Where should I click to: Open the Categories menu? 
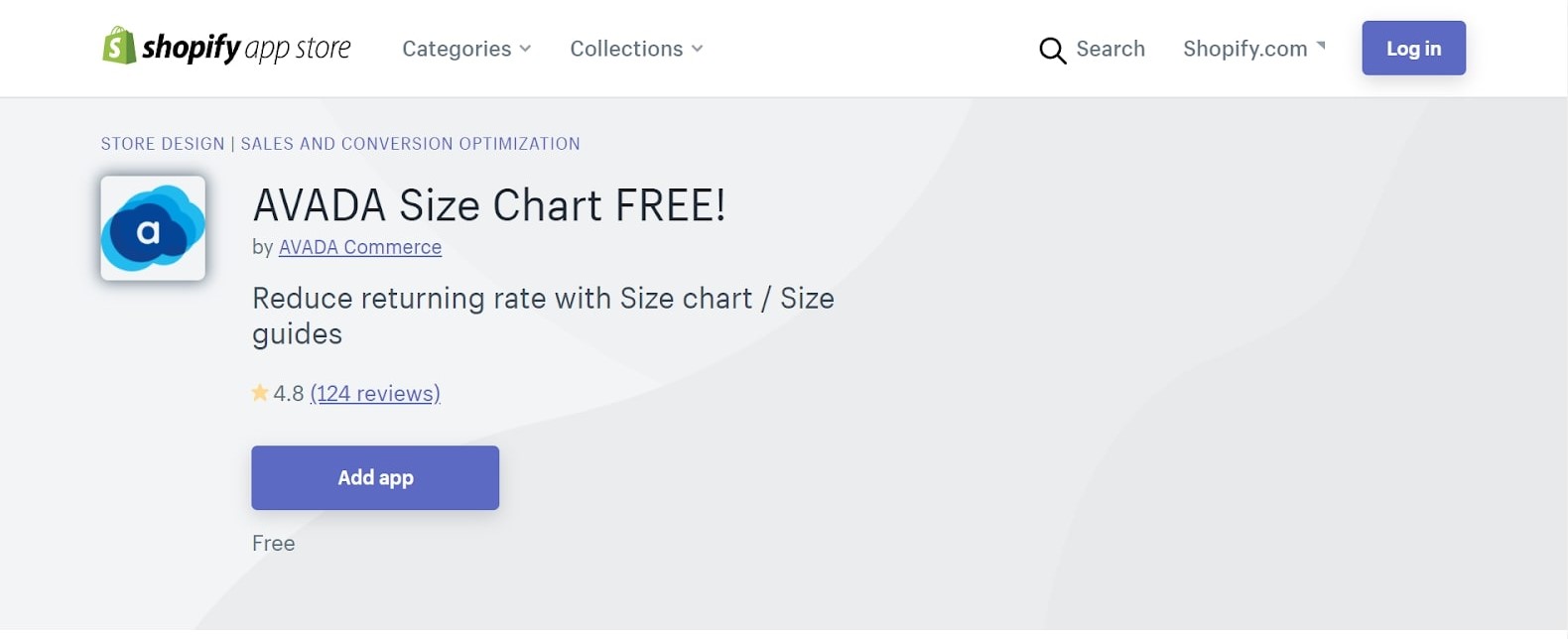(457, 49)
